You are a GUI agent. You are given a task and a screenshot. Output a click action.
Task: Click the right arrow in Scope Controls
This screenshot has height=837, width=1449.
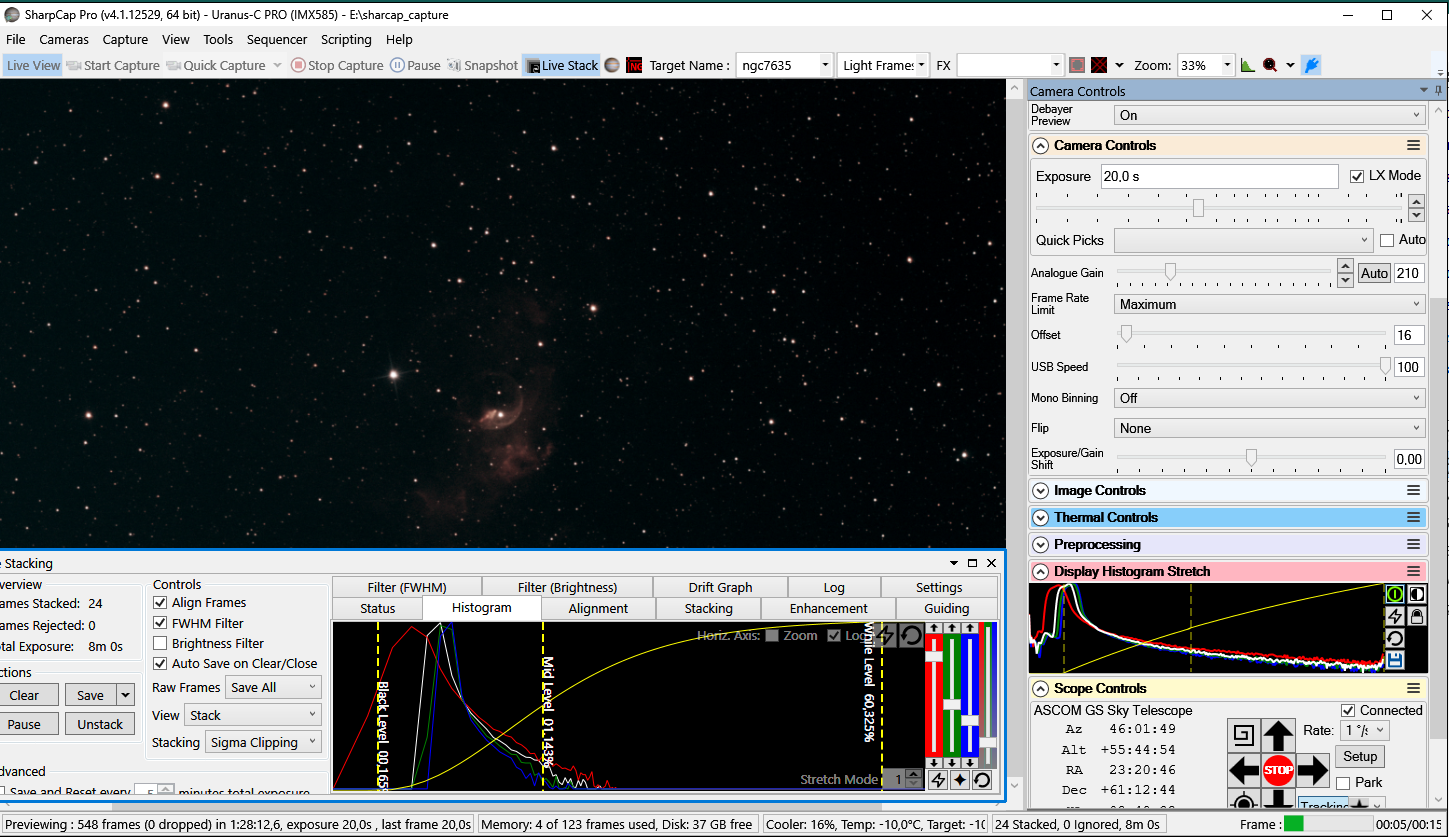(x=1312, y=770)
